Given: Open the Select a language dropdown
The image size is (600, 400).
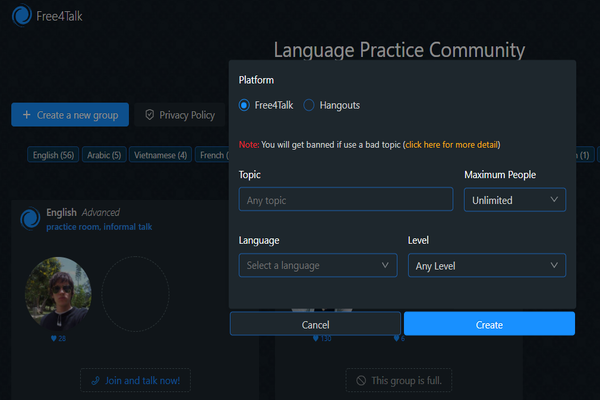Looking at the screenshot, I should tap(318, 265).
